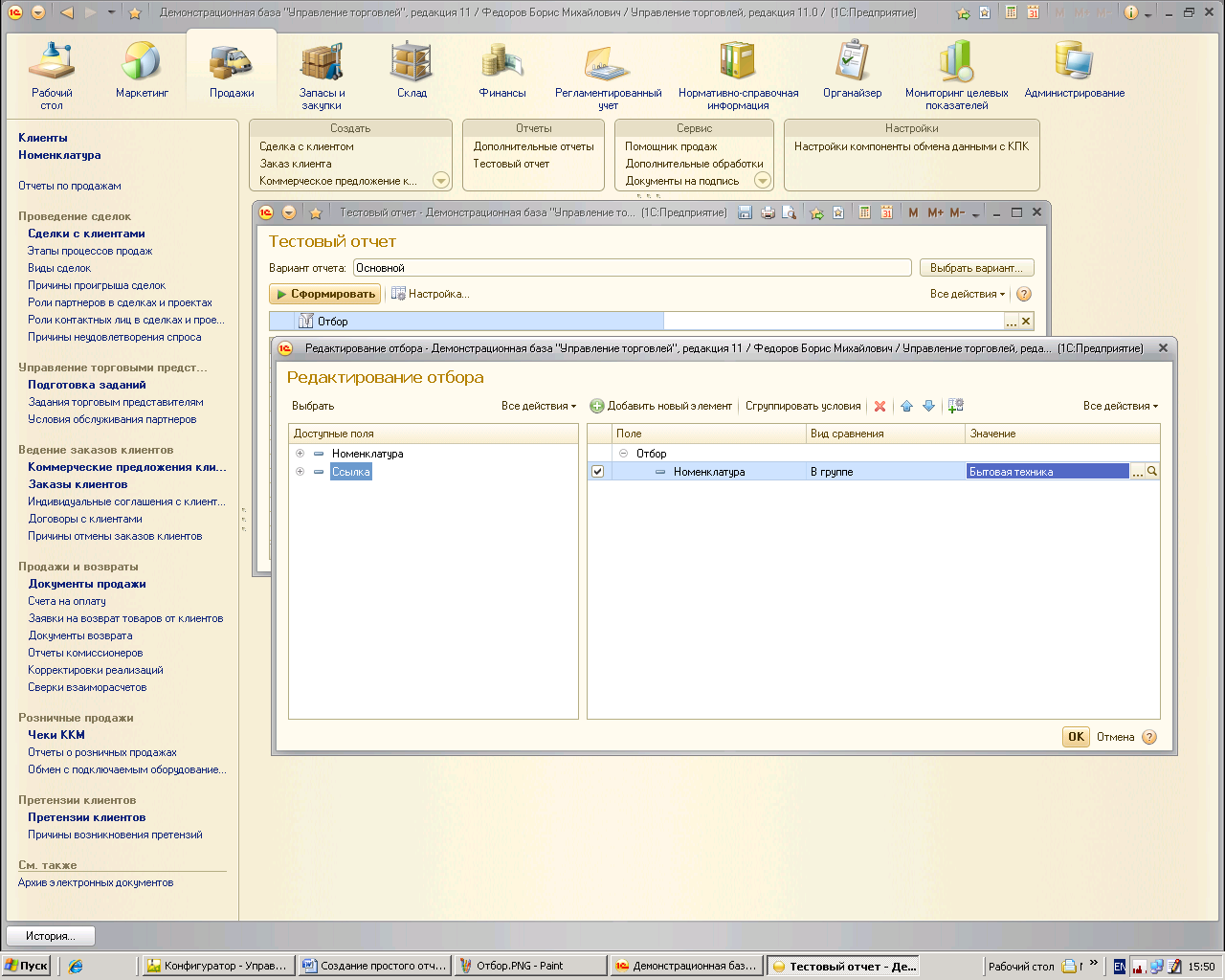Open Тестовый отчет from Отчеты panel
The width and height of the screenshot is (1225, 980).
pos(511,164)
